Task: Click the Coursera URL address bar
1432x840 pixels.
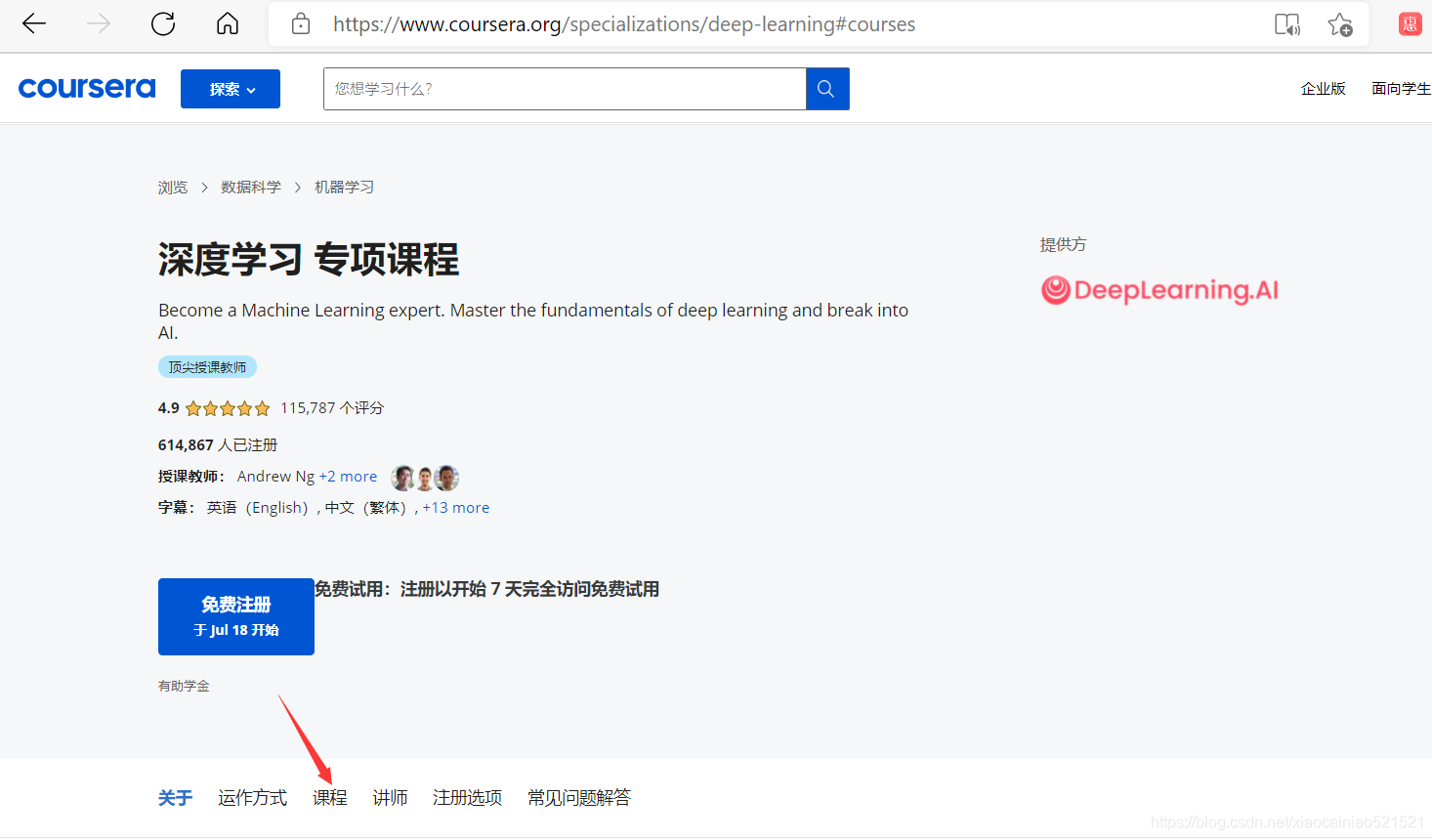Action: [x=624, y=24]
